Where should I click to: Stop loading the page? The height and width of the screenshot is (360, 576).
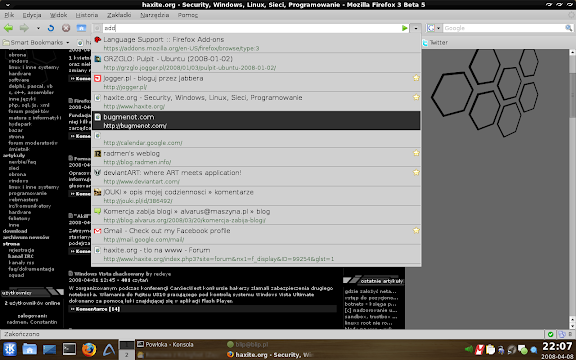click(66, 28)
